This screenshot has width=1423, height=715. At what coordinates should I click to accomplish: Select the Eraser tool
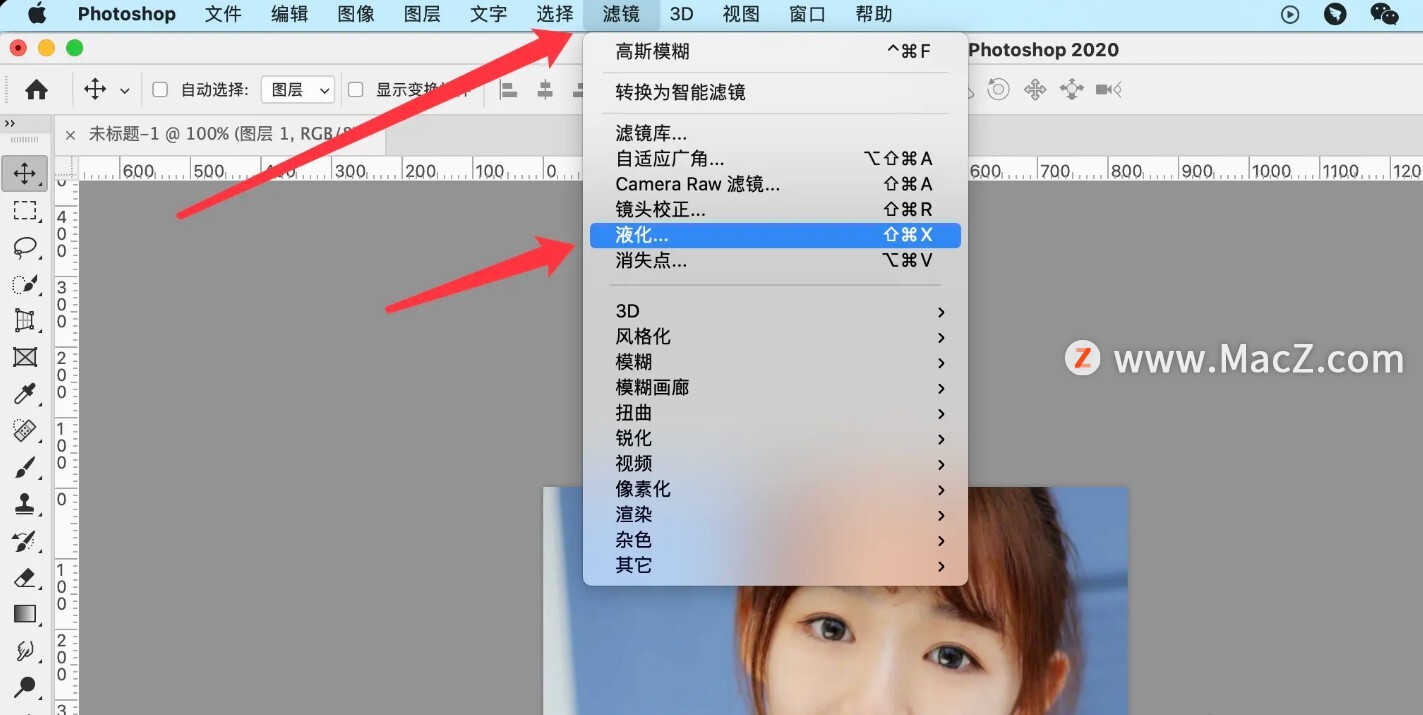[25, 577]
